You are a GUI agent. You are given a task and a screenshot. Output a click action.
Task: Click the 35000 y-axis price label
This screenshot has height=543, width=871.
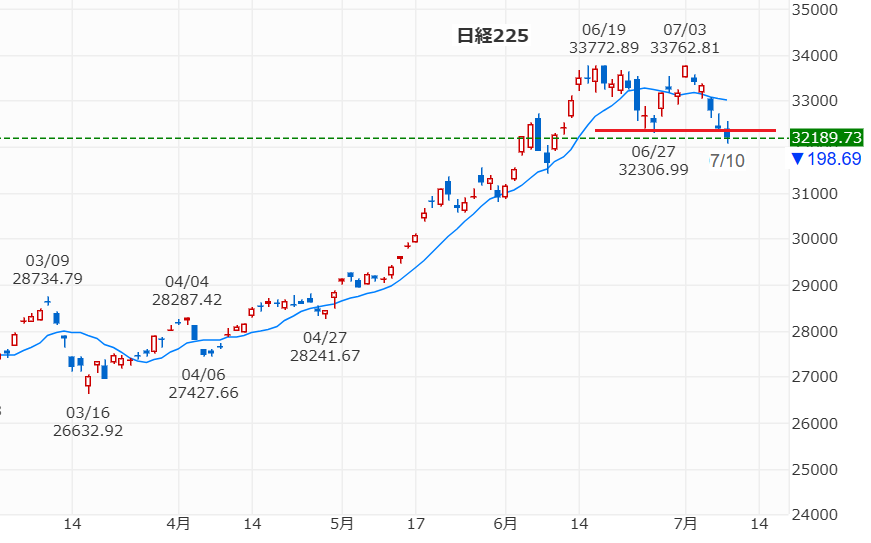click(x=814, y=10)
